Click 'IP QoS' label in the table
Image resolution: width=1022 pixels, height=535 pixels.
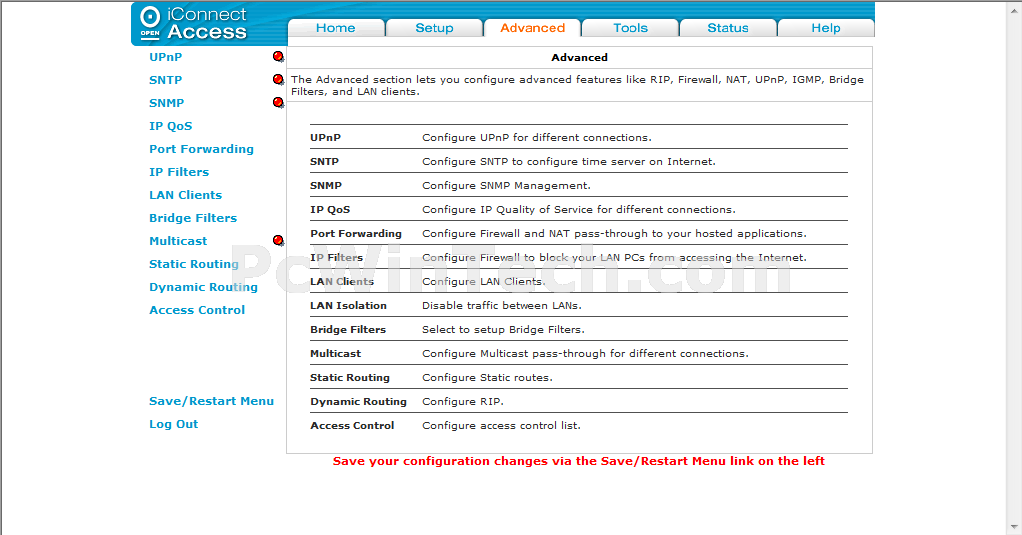[x=330, y=210]
